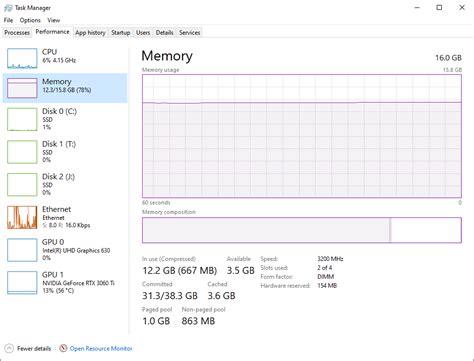Select the CPU mini graph thumbnail

pyautogui.click(x=22, y=58)
